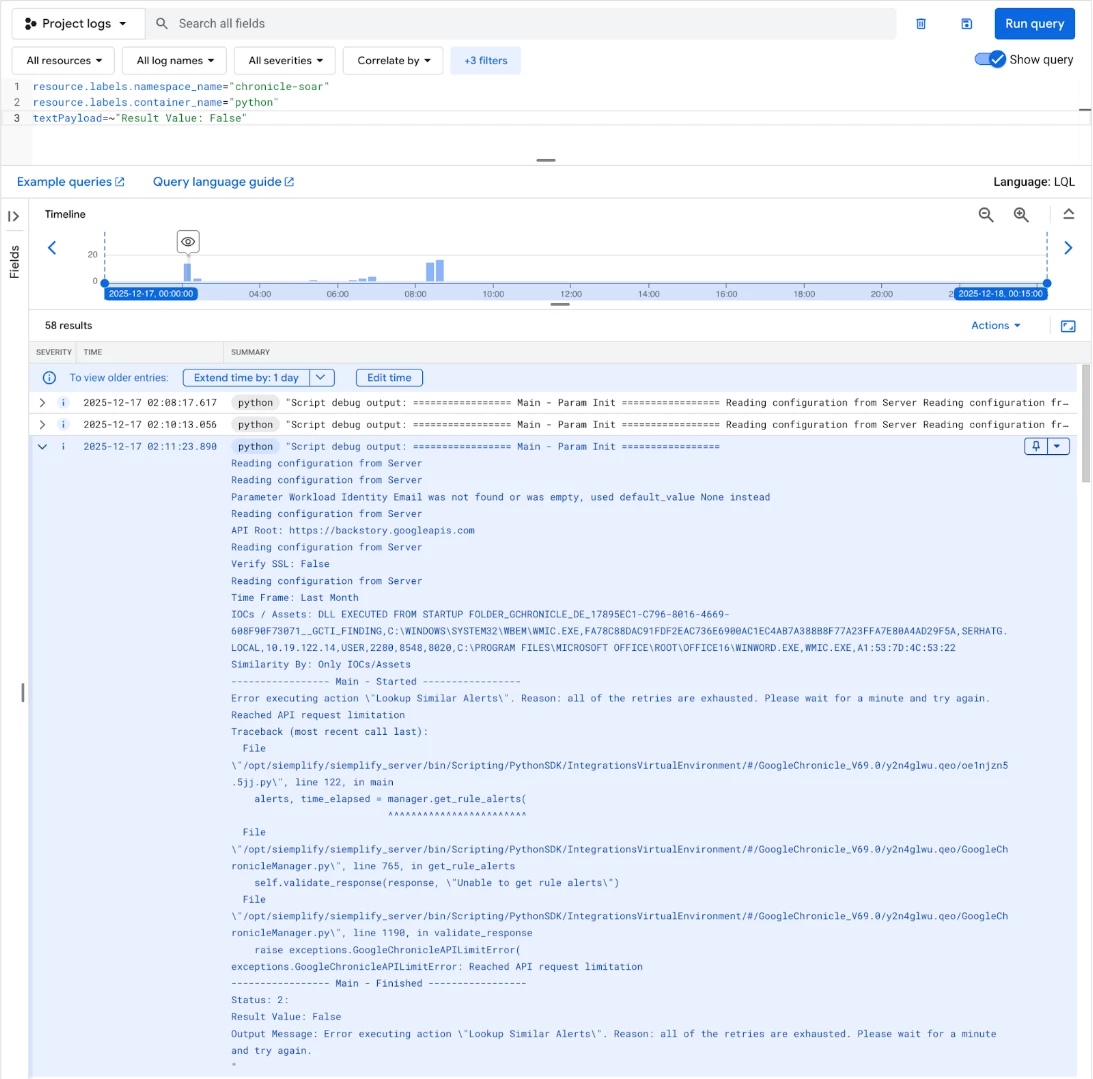
Task: Open Extend time options dropdown arrow
Action: tap(321, 378)
